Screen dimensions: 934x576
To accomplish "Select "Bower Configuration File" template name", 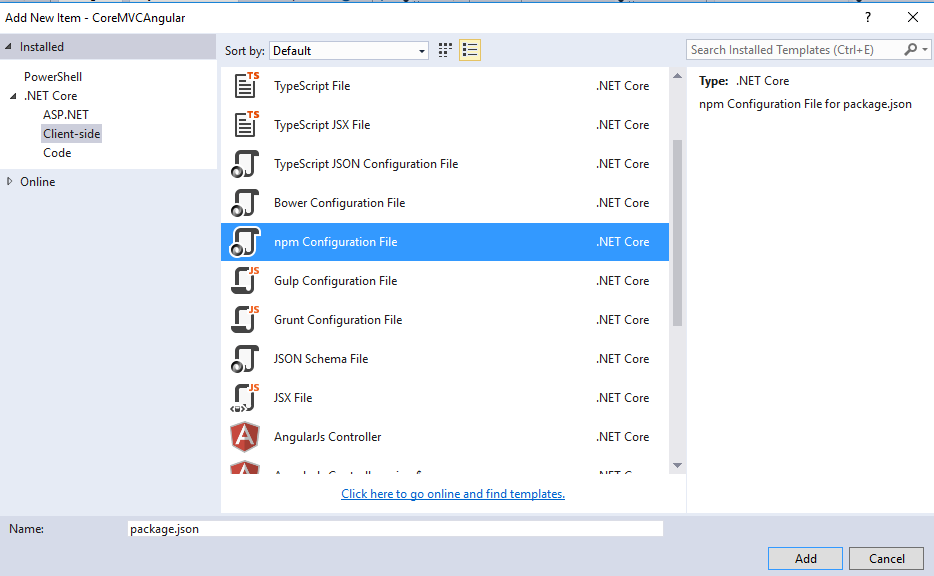I will click(340, 203).
